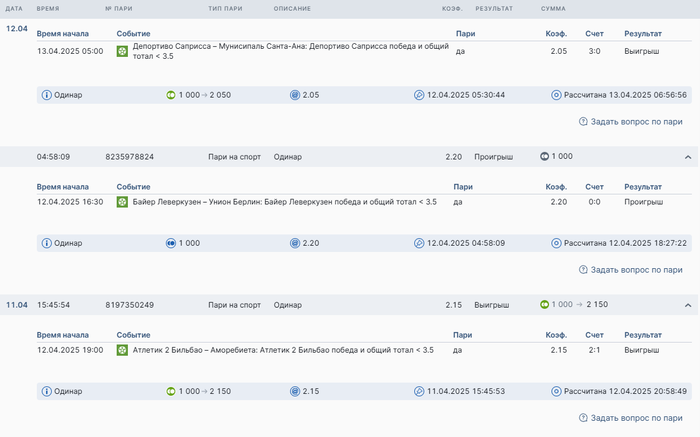The image size is (700, 437).
Task: Click coin icon next to 1 000 → 2 050
Action: point(171,95)
